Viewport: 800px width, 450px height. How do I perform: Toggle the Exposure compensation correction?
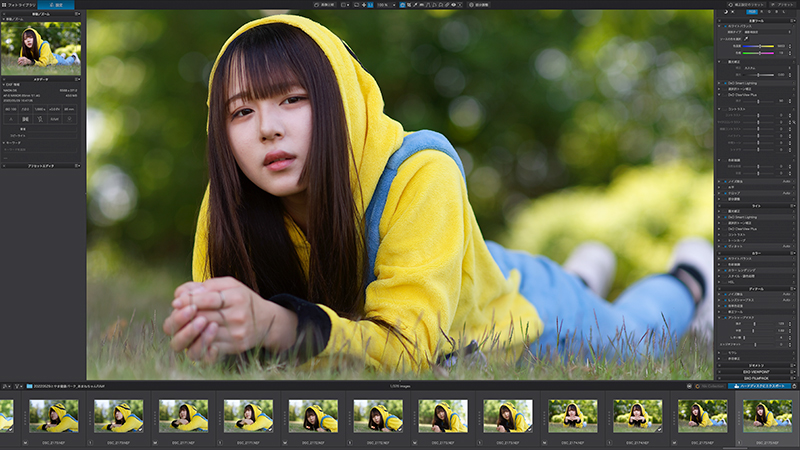pyautogui.click(x=724, y=62)
